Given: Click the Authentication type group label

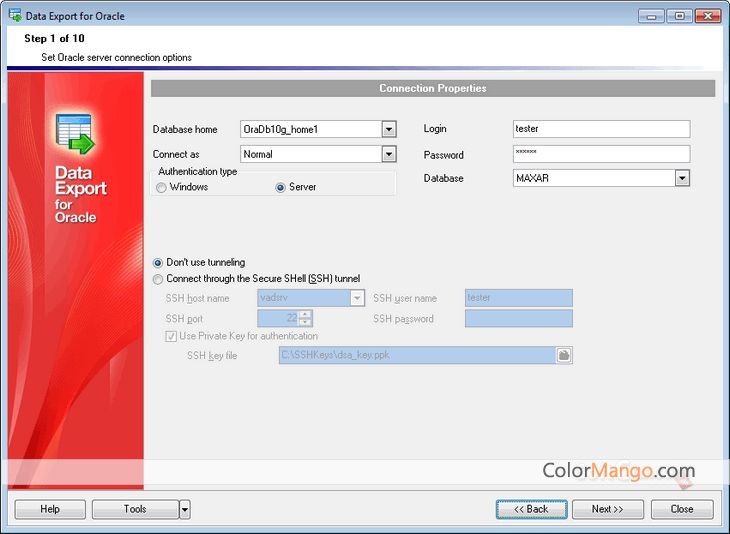Looking at the screenshot, I should (x=198, y=171).
